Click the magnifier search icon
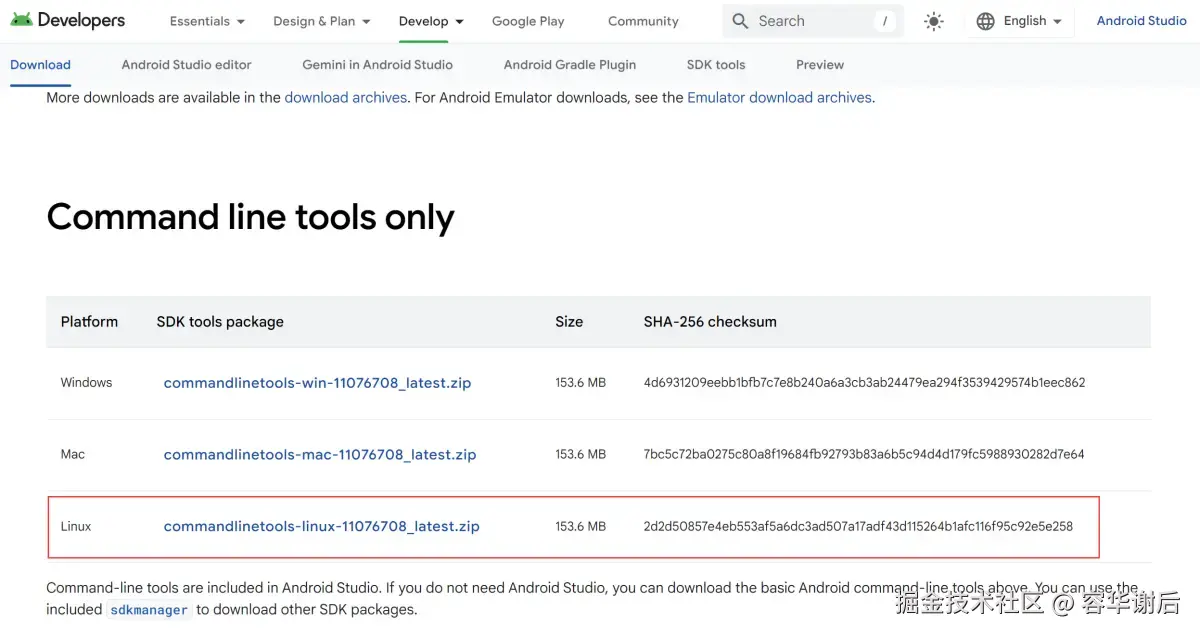The width and height of the screenshot is (1200, 636). point(740,21)
